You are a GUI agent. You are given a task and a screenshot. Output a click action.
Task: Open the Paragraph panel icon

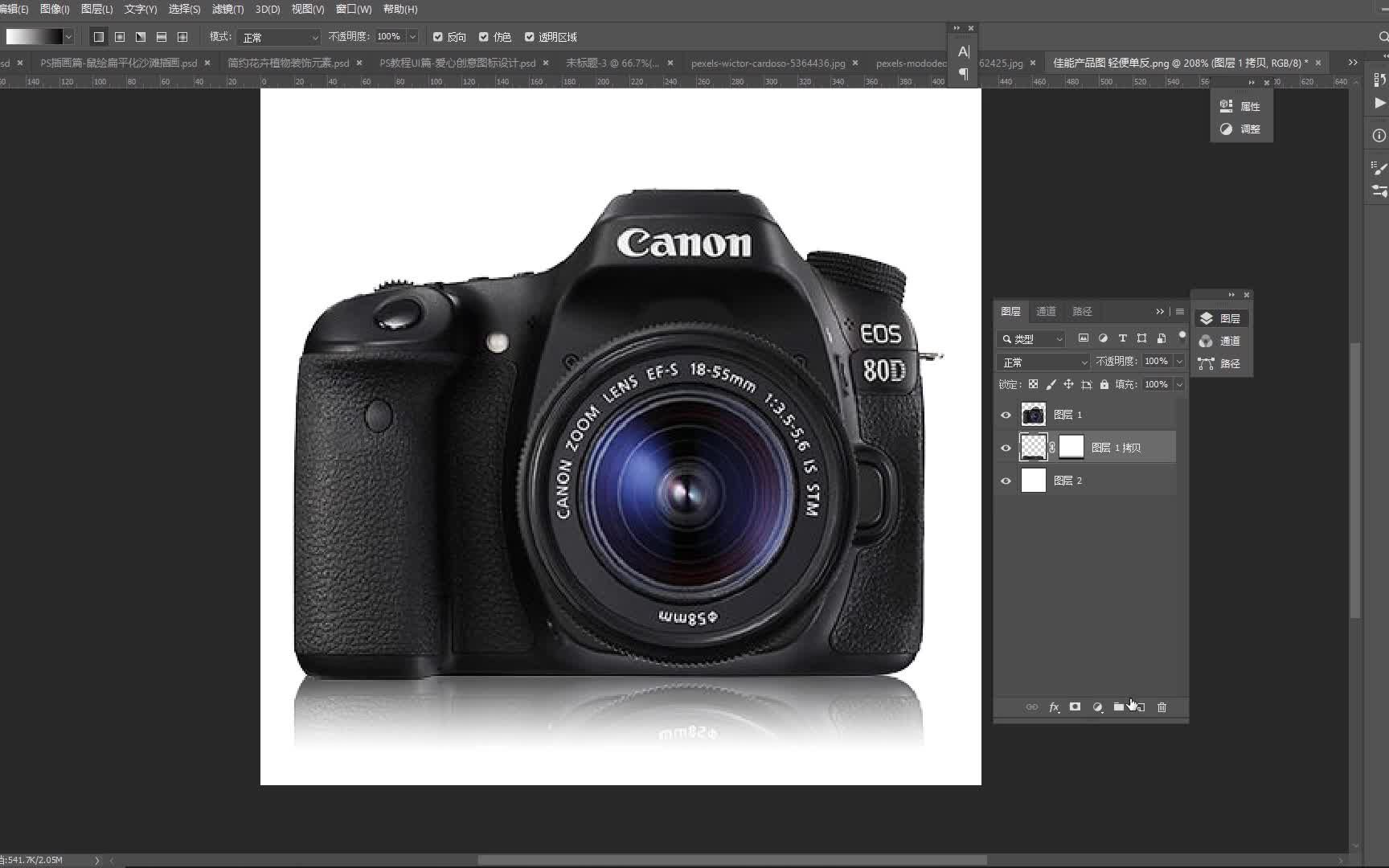pyautogui.click(x=963, y=74)
